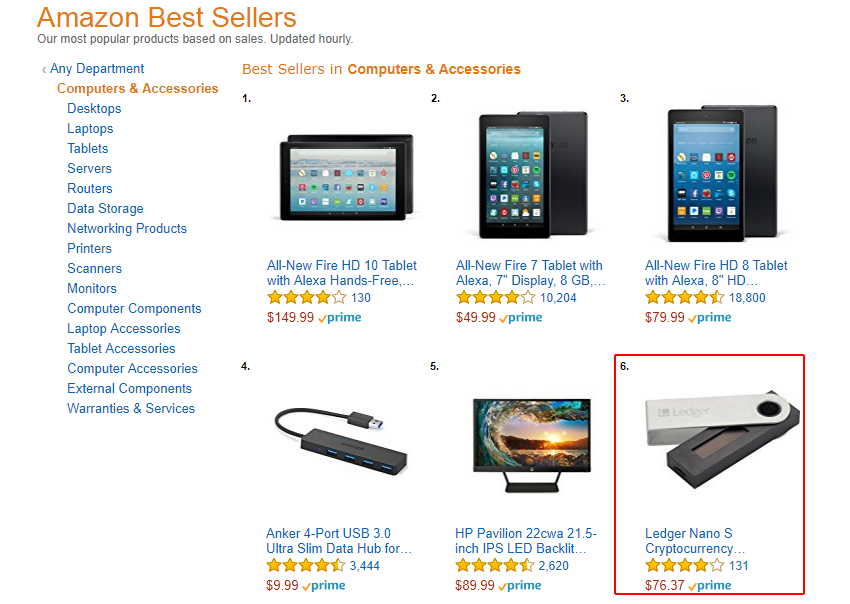The height and width of the screenshot is (604, 850).
Task: Open Networking Products in sidebar
Action: (127, 229)
